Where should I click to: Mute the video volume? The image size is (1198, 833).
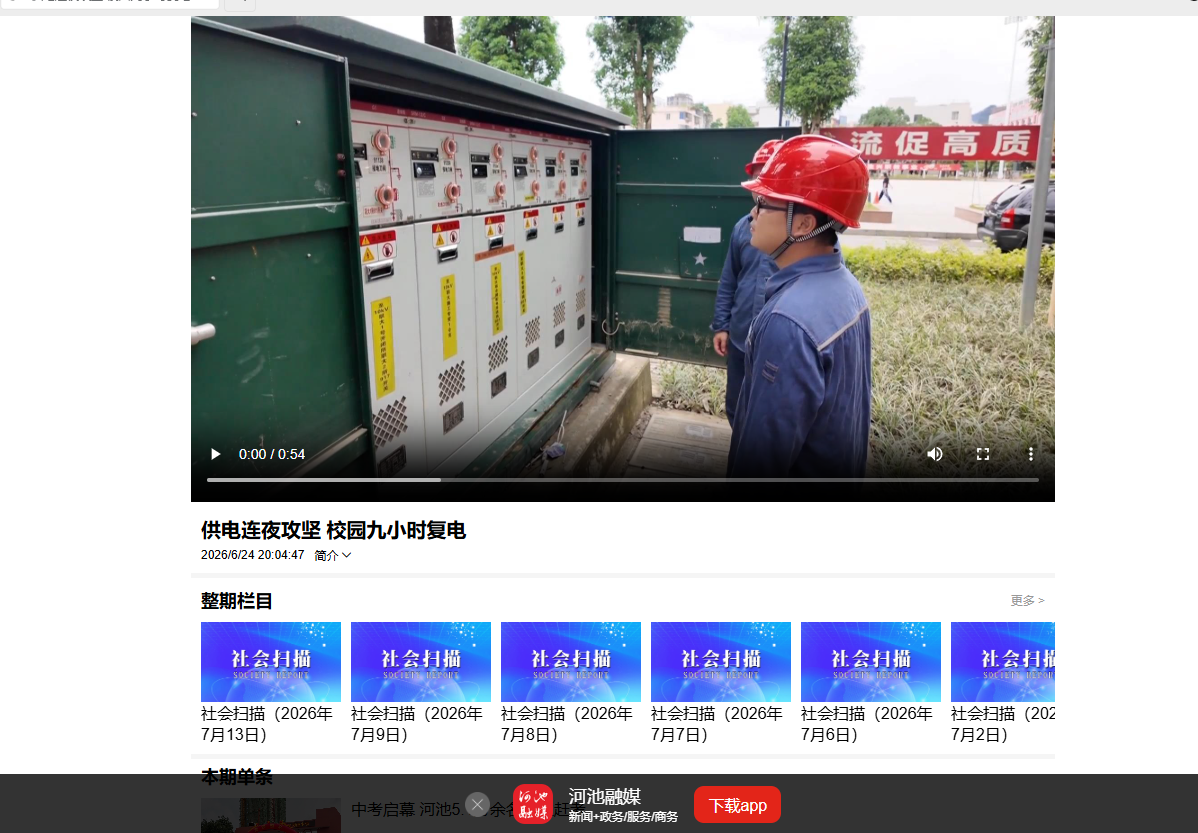[x=934, y=454]
